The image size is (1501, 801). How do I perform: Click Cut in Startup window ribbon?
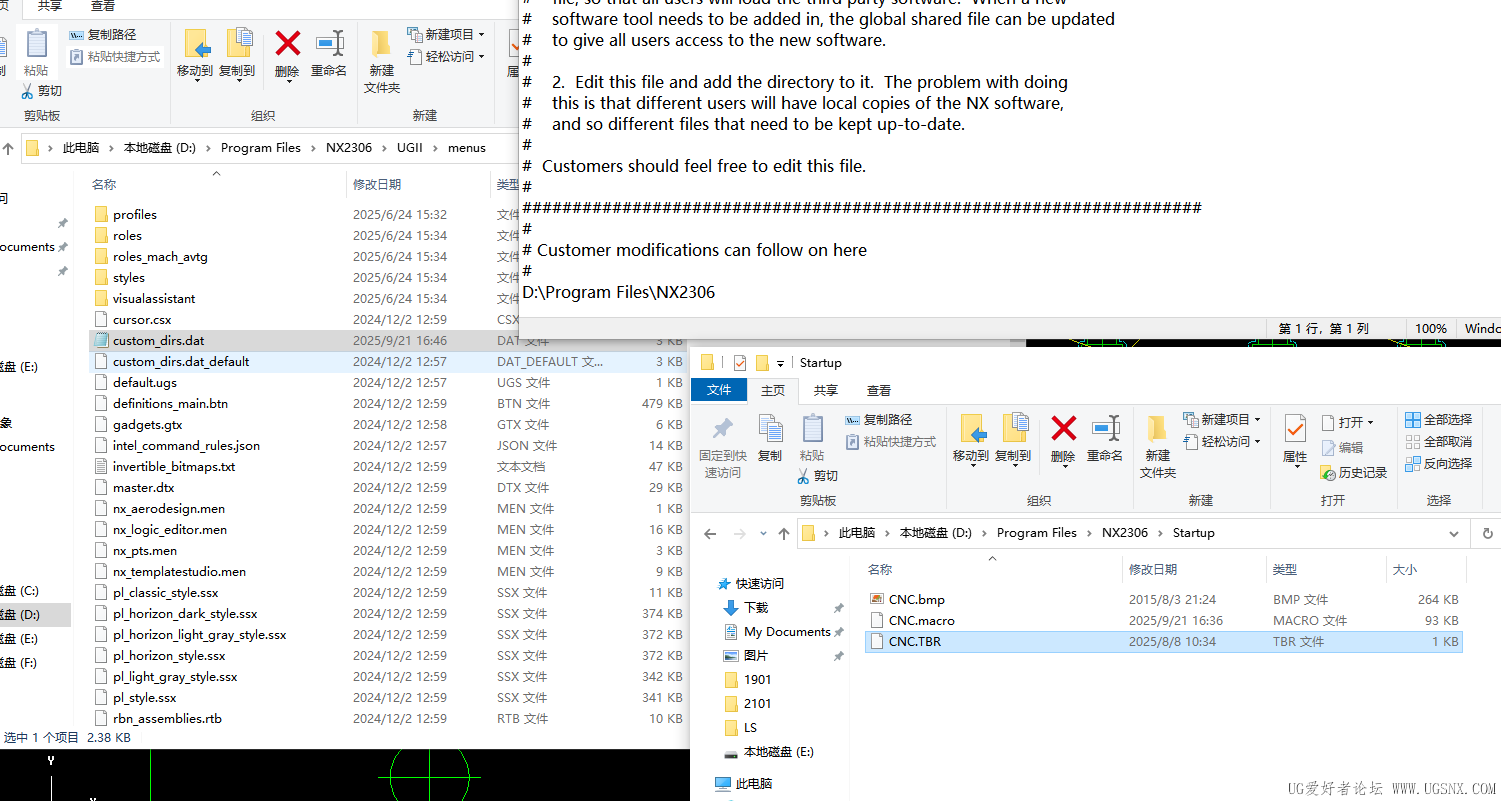[x=819, y=476]
